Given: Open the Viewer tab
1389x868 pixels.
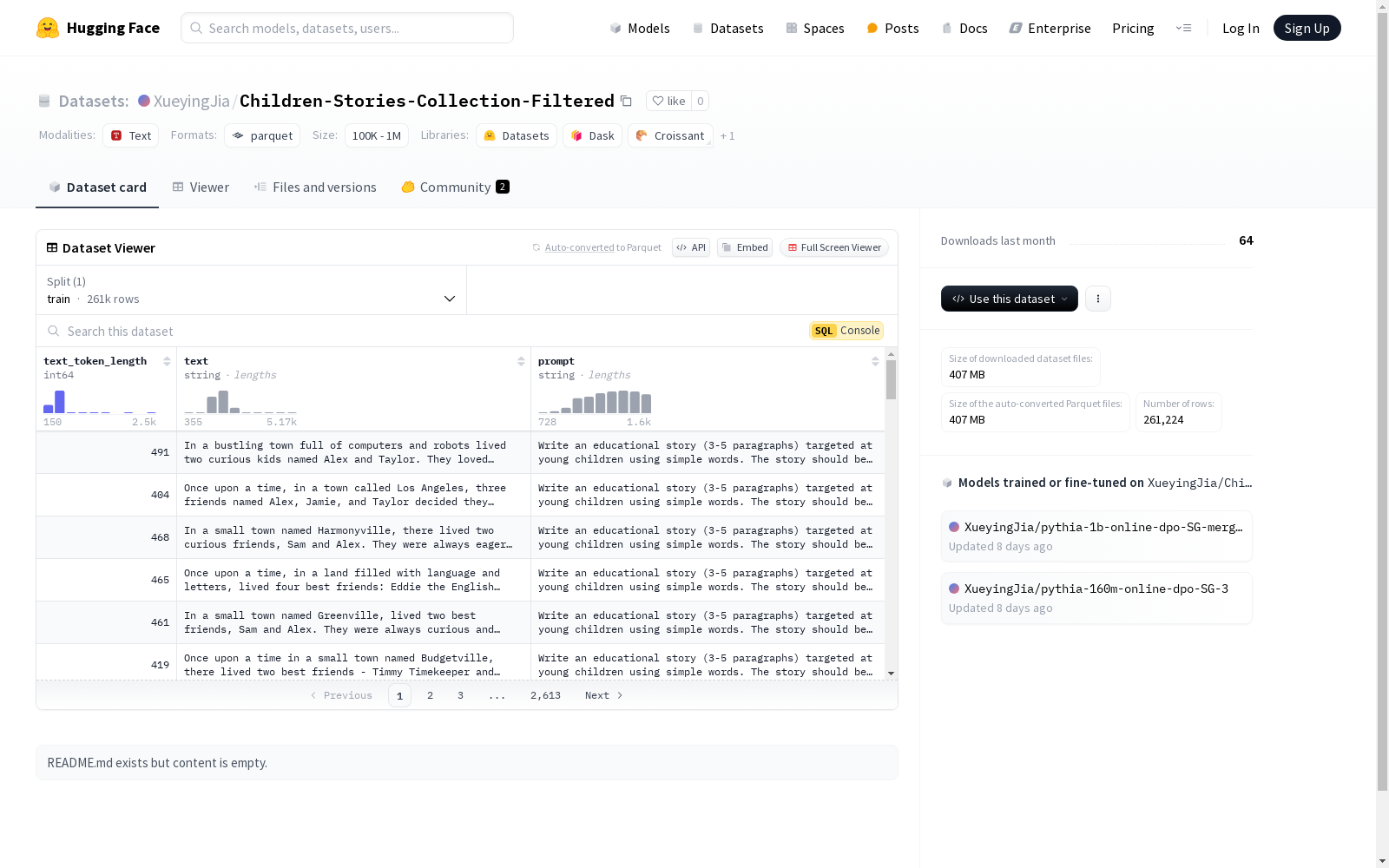Looking at the screenshot, I should (201, 187).
